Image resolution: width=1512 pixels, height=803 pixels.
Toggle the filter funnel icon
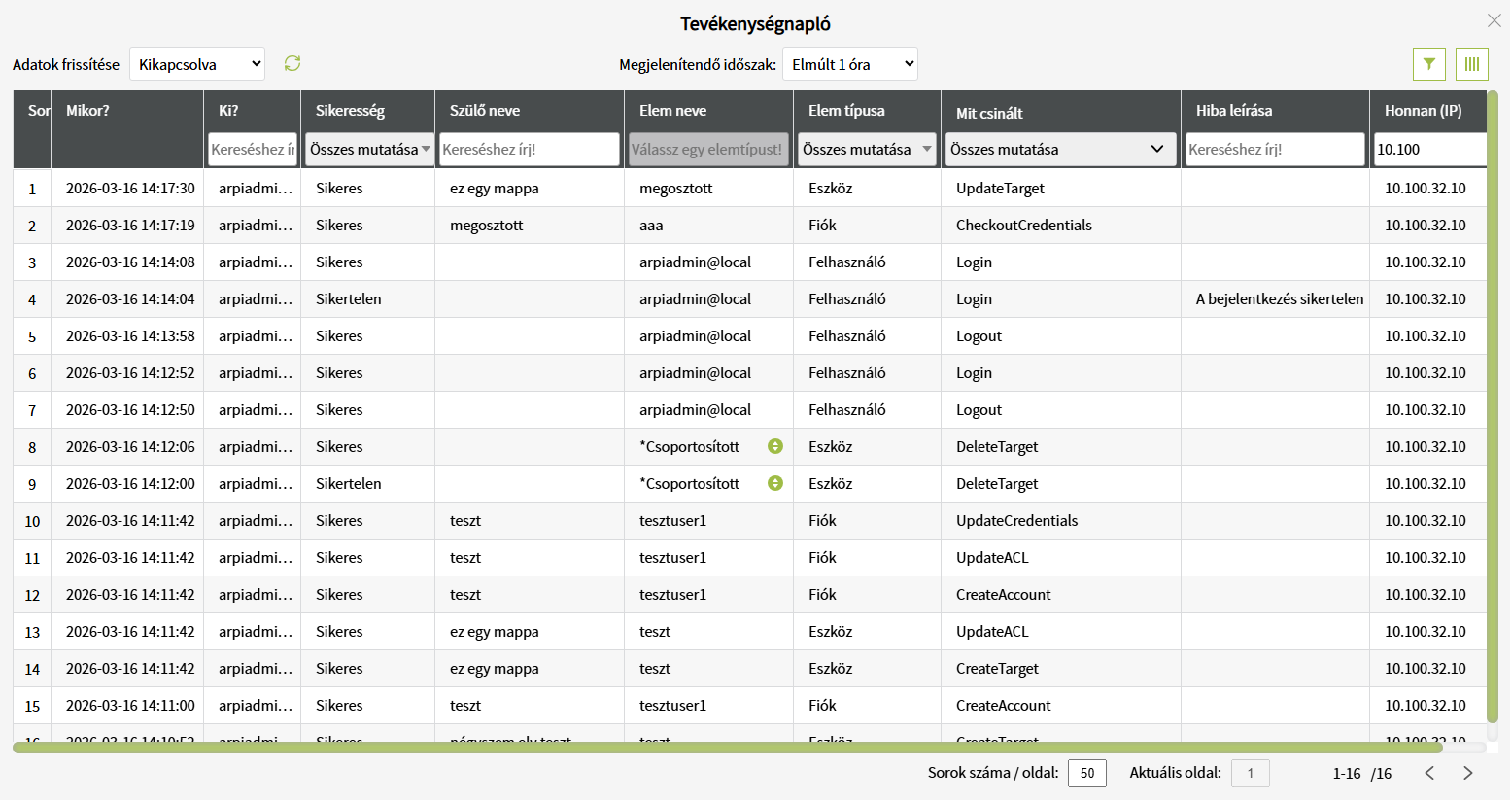click(1428, 64)
